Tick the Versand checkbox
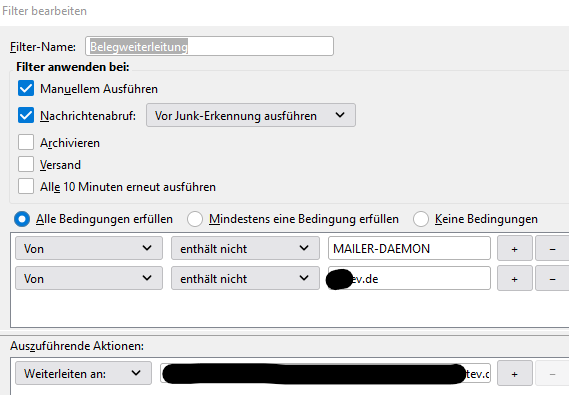Screen dimensions: 569x395 pyautogui.click(x=26, y=164)
